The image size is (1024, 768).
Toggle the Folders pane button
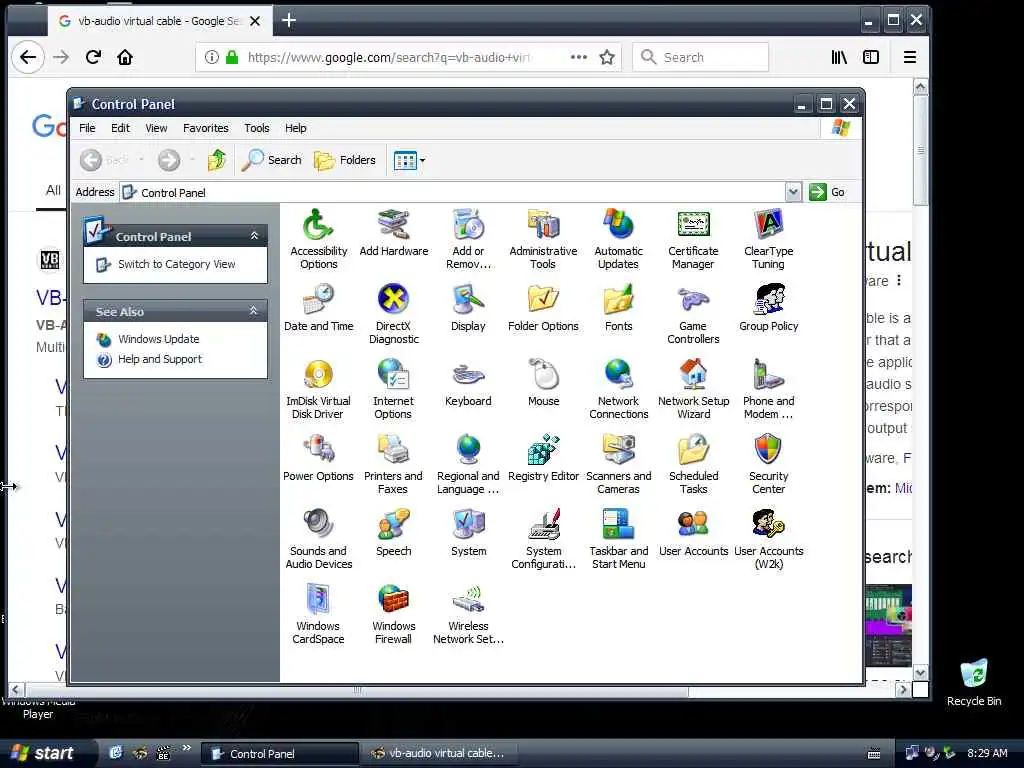pyautogui.click(x=345, y=160)
